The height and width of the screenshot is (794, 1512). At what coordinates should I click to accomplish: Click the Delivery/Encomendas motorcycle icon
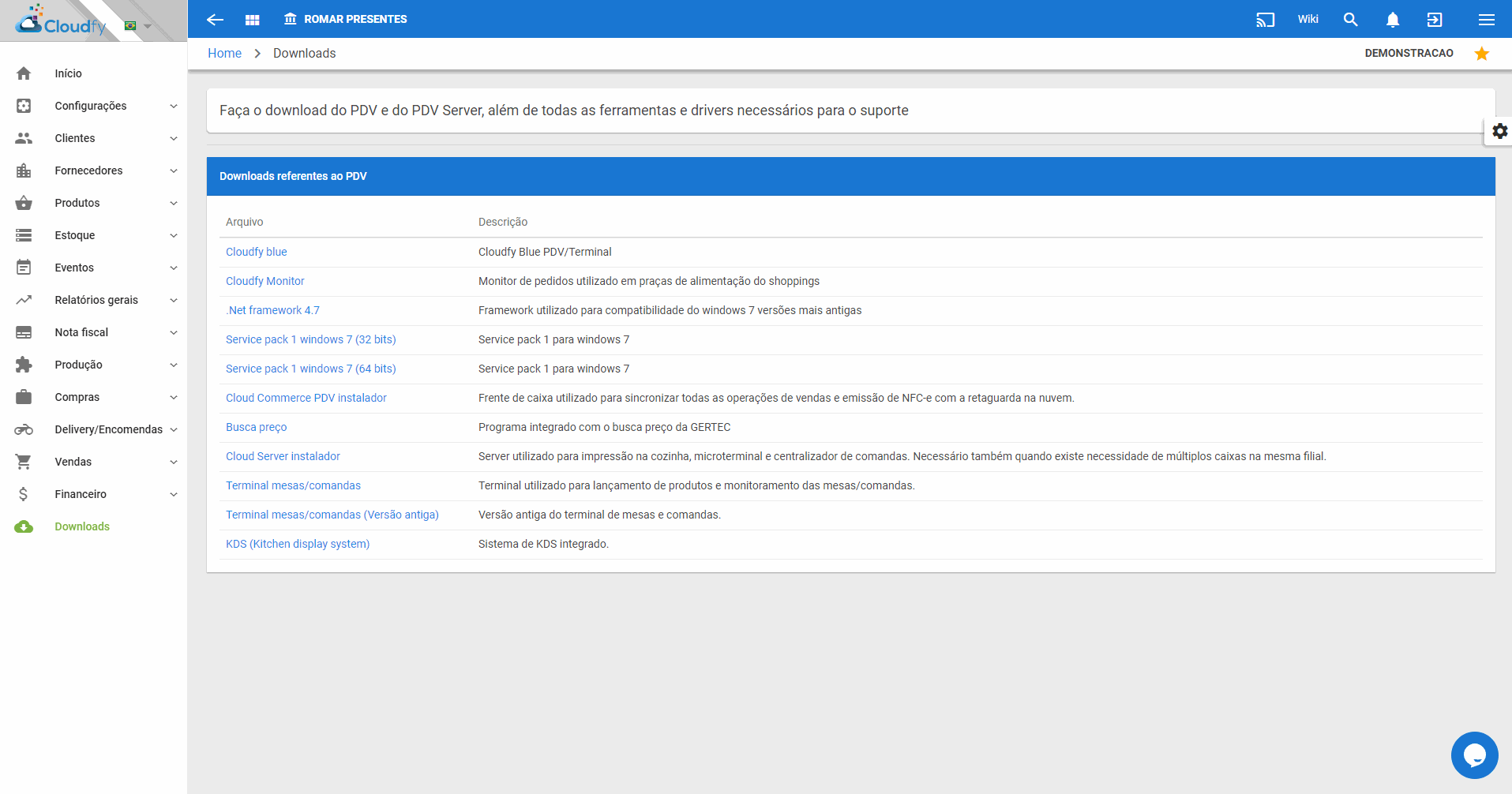pos(24,429)
